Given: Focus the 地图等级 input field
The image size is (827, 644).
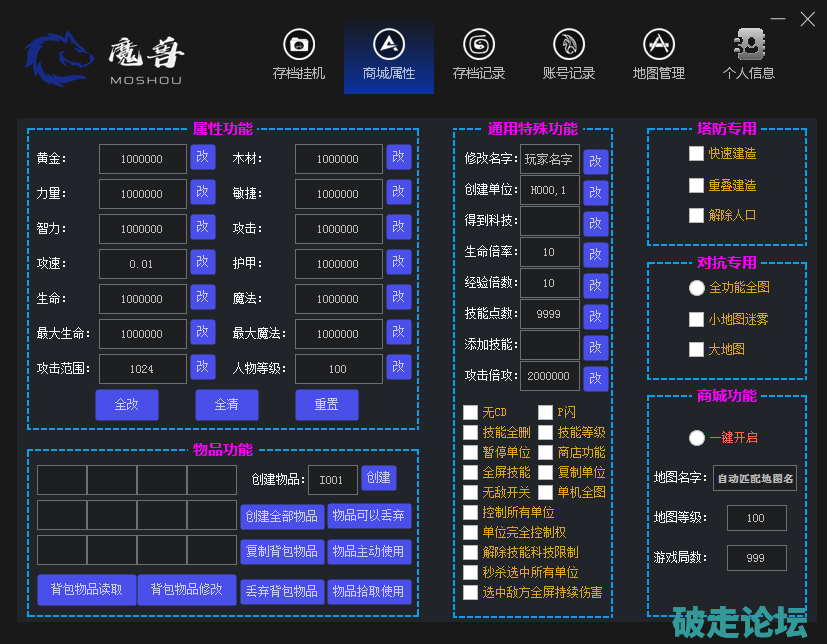Looking at the screenshot, I should tap(756, 518).
